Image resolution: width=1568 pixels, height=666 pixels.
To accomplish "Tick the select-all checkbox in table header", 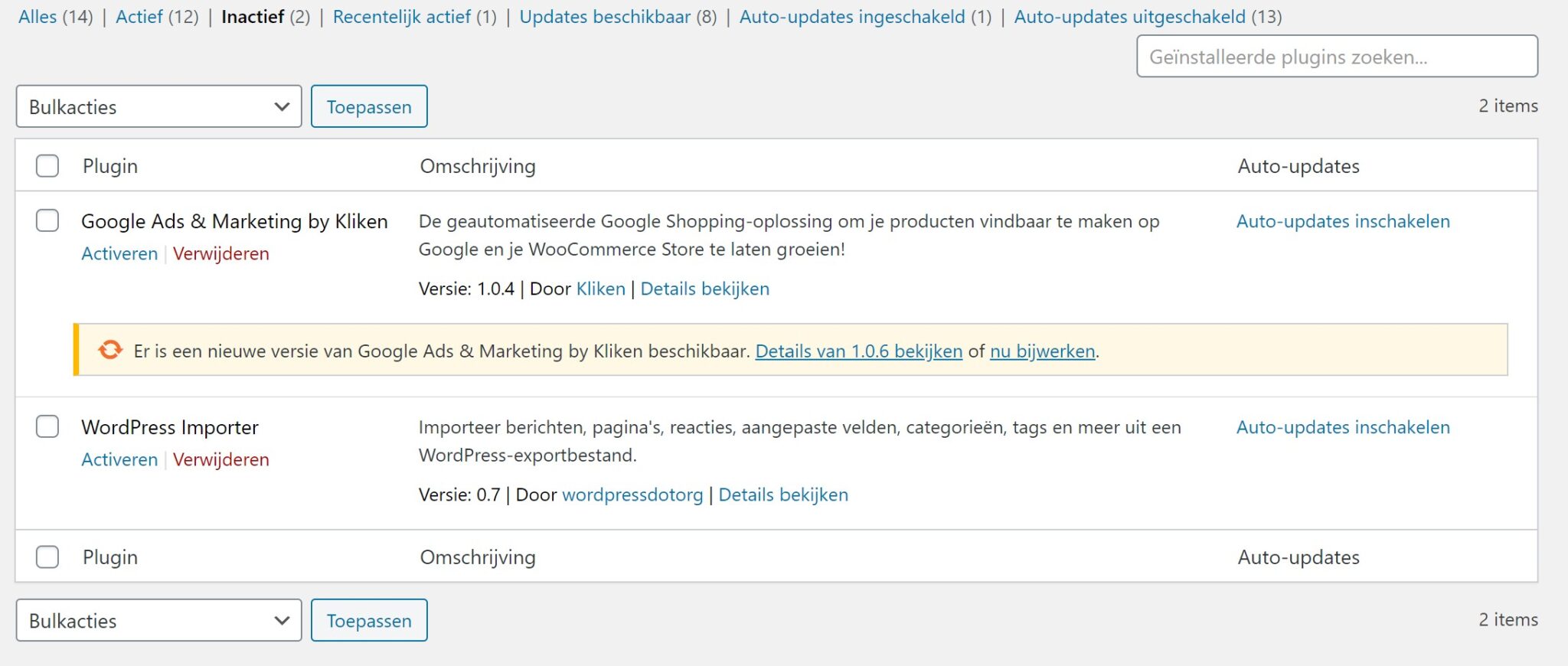I will coord(47,166).
